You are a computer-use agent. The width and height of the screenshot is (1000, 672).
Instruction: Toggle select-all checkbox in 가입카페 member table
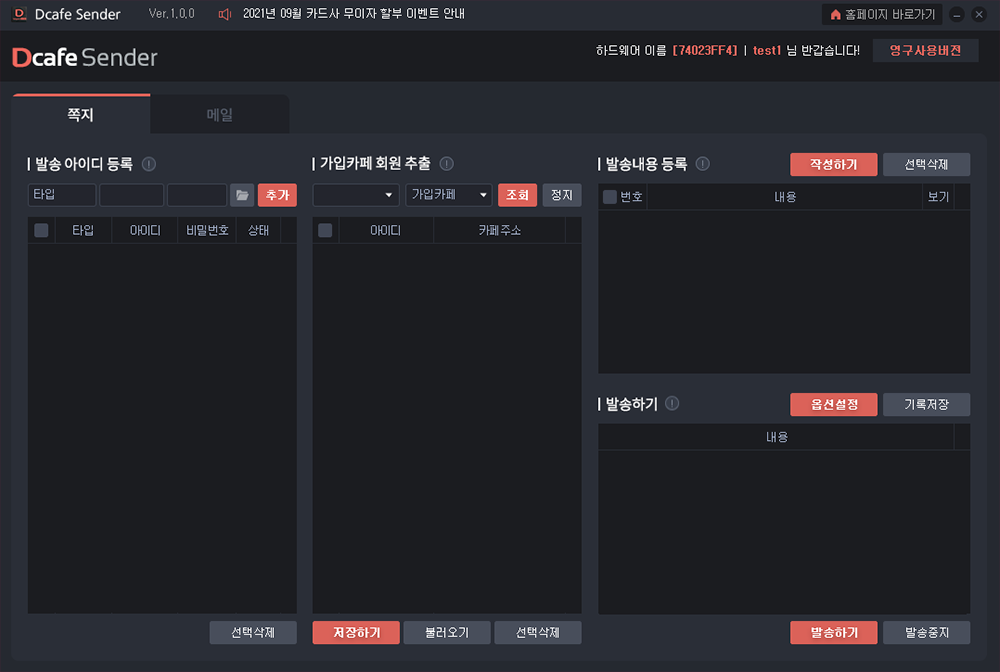pos(325,230)
